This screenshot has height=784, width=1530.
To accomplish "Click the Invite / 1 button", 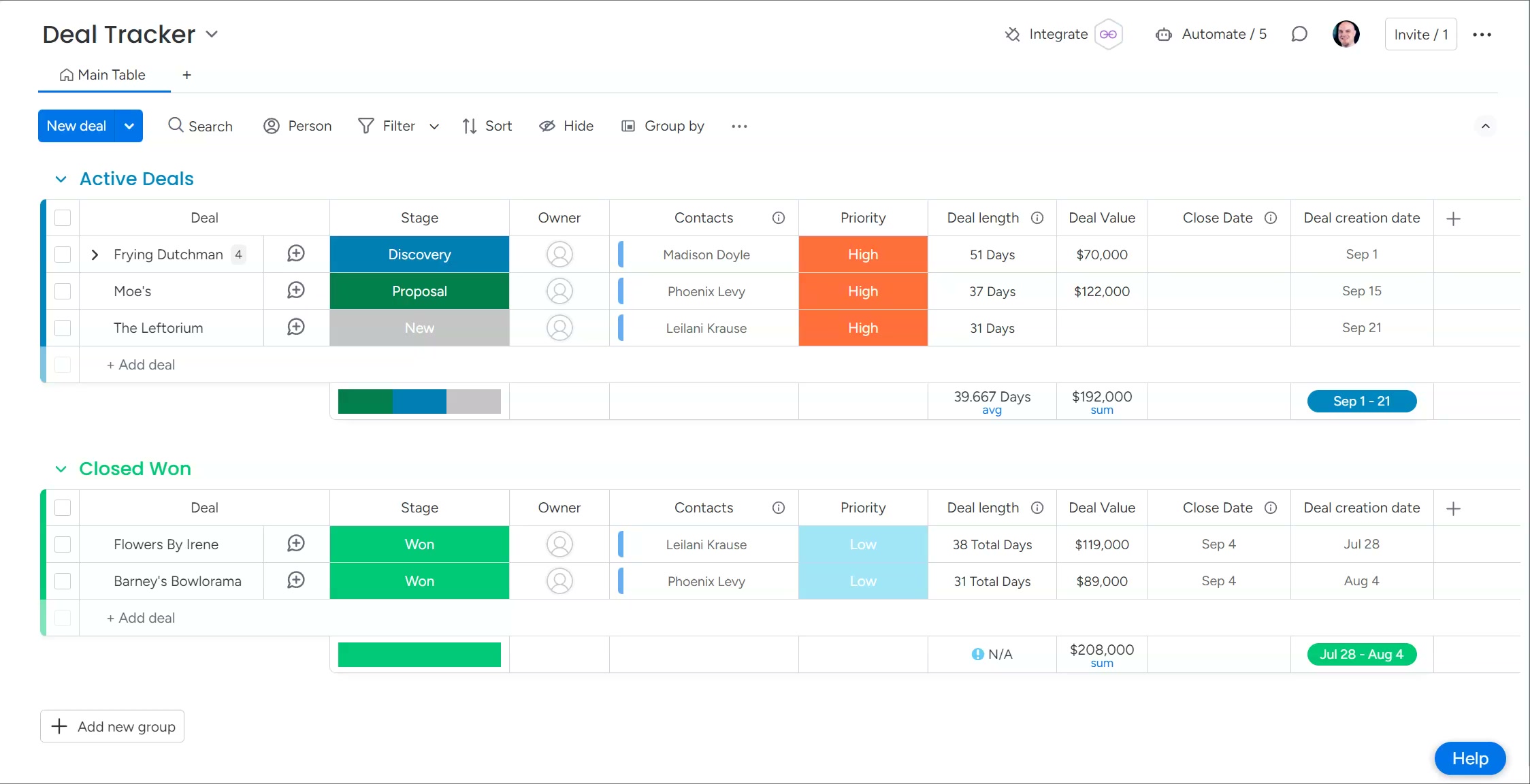I will click(x=1420, y=34).
